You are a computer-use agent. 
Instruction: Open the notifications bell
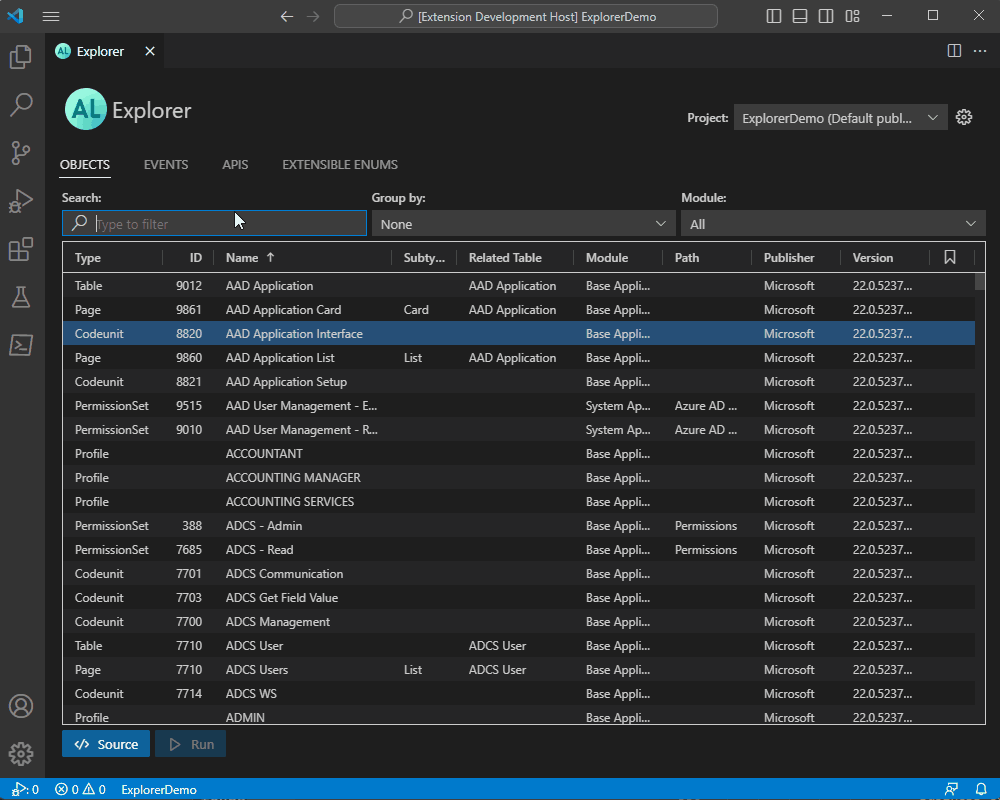point(981,789)
